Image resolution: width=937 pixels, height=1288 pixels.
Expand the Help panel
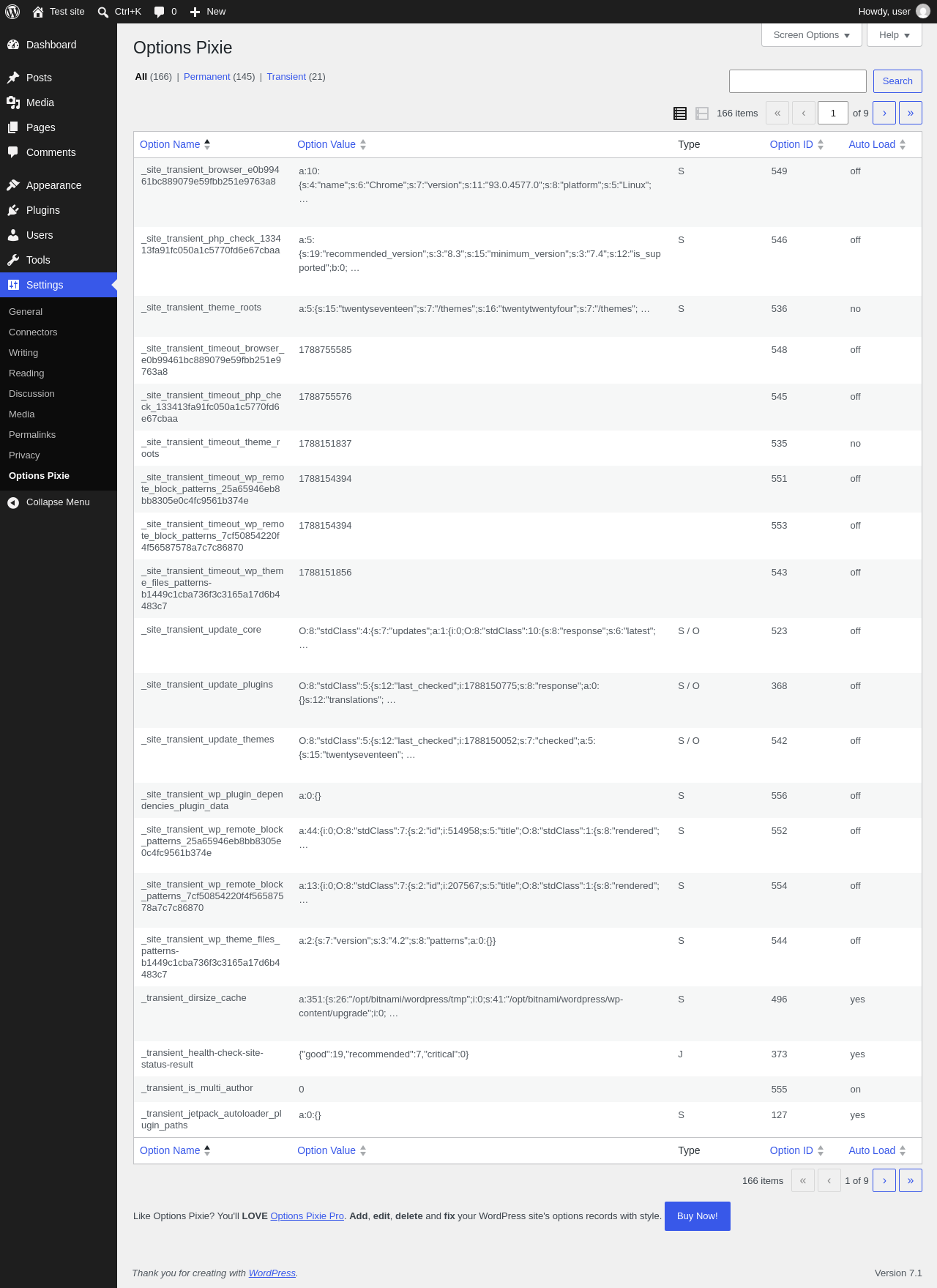point(895,35)
